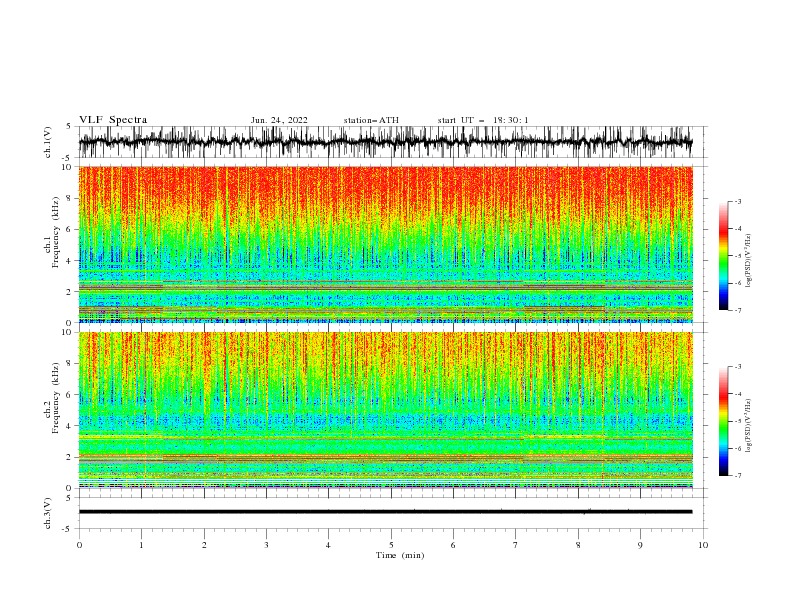The width and height of the screenshot is (792, 612).
Task: Click time axis tick label "7"
Action: tap(516, 545)
